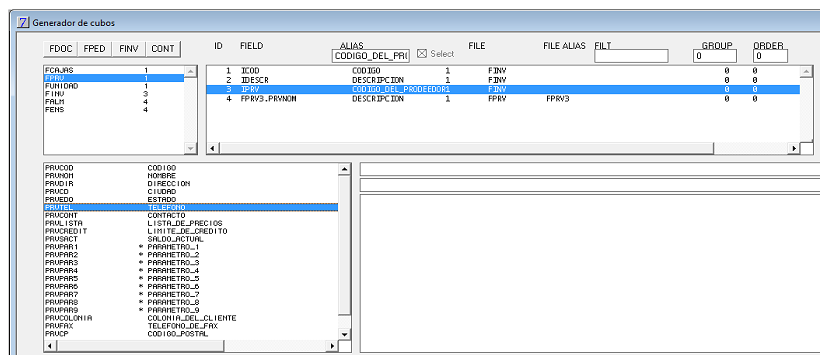Toggle the Select checkbox
The image size is (836, 362).
tap(422, 53)
